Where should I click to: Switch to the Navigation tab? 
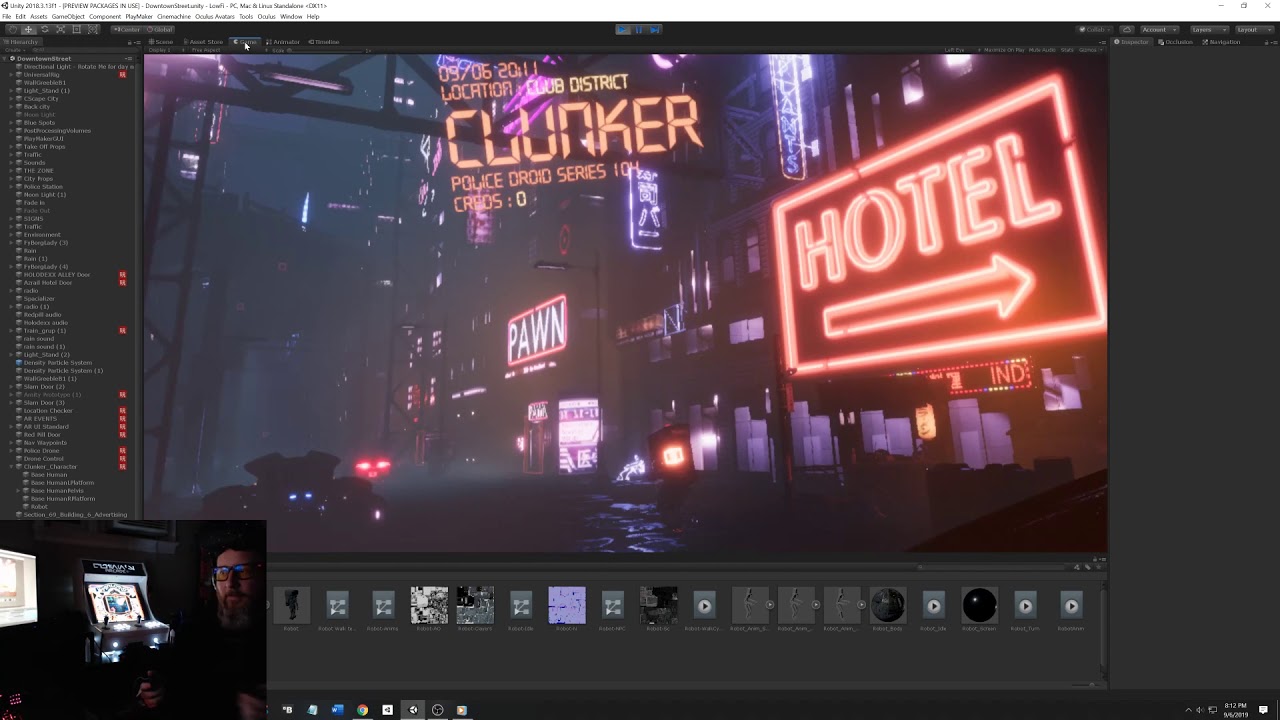pyautogui.click(x=1221, y=42)
